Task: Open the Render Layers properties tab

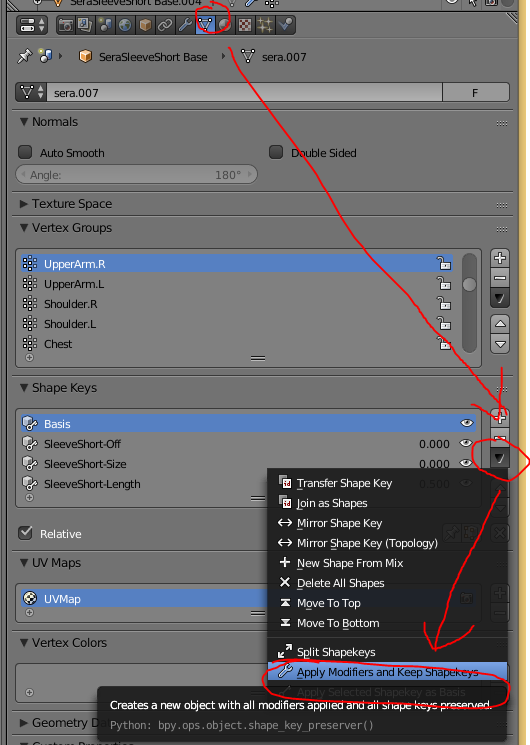Action: point(86,25)
